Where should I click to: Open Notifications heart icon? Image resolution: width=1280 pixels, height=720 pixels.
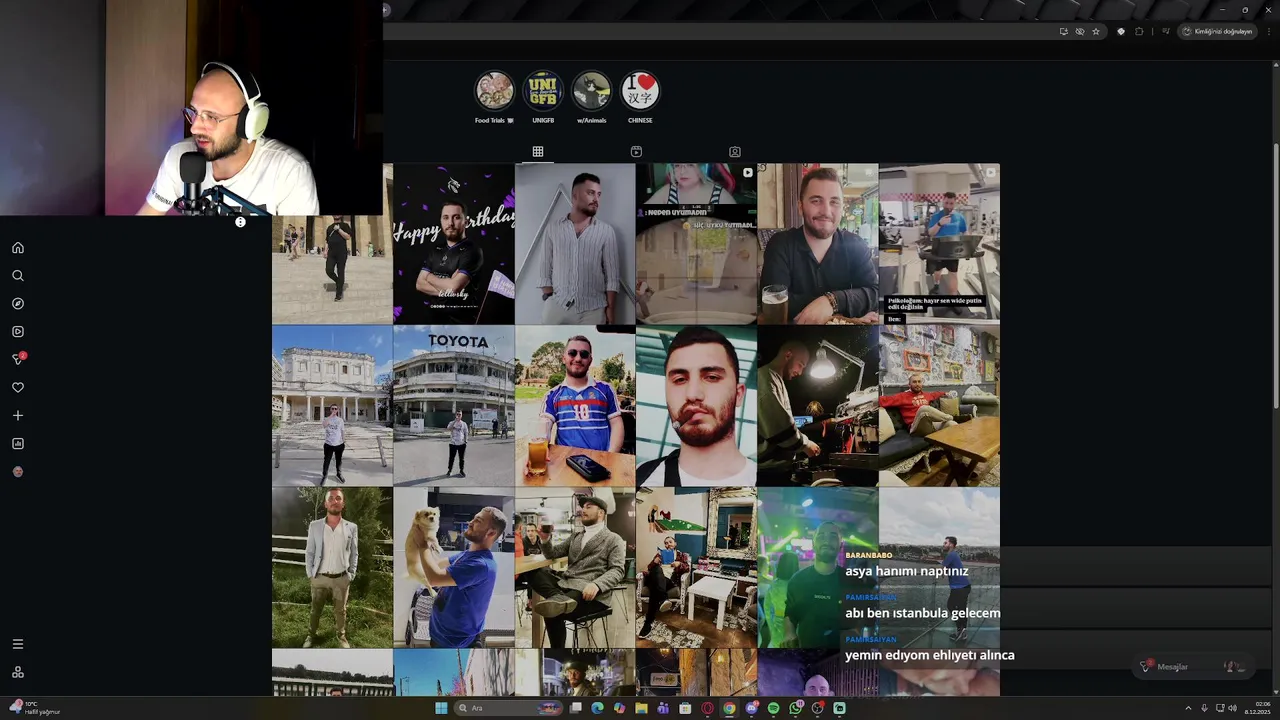coord(18,388)
